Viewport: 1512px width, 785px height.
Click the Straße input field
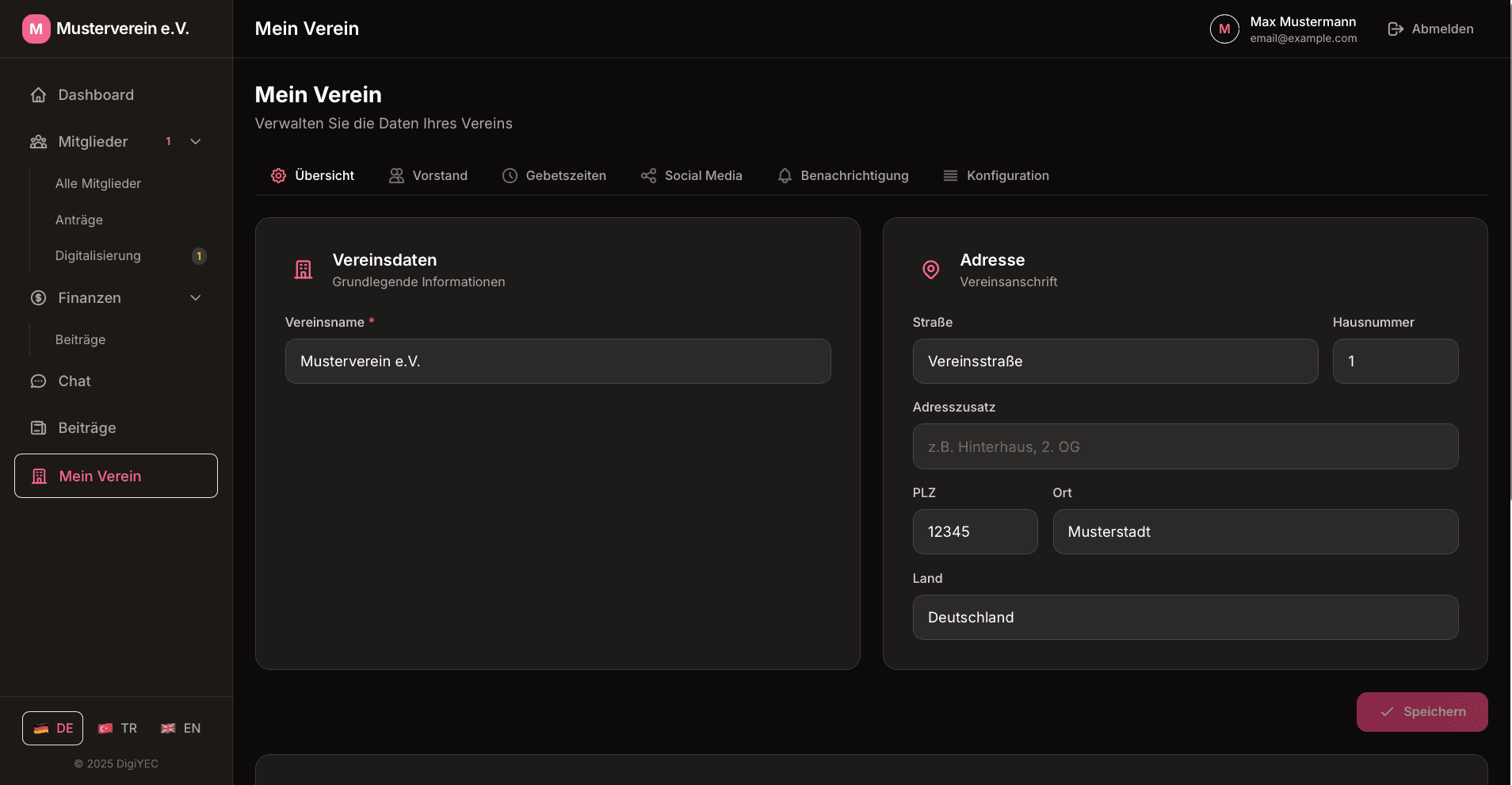point(1115,362)
